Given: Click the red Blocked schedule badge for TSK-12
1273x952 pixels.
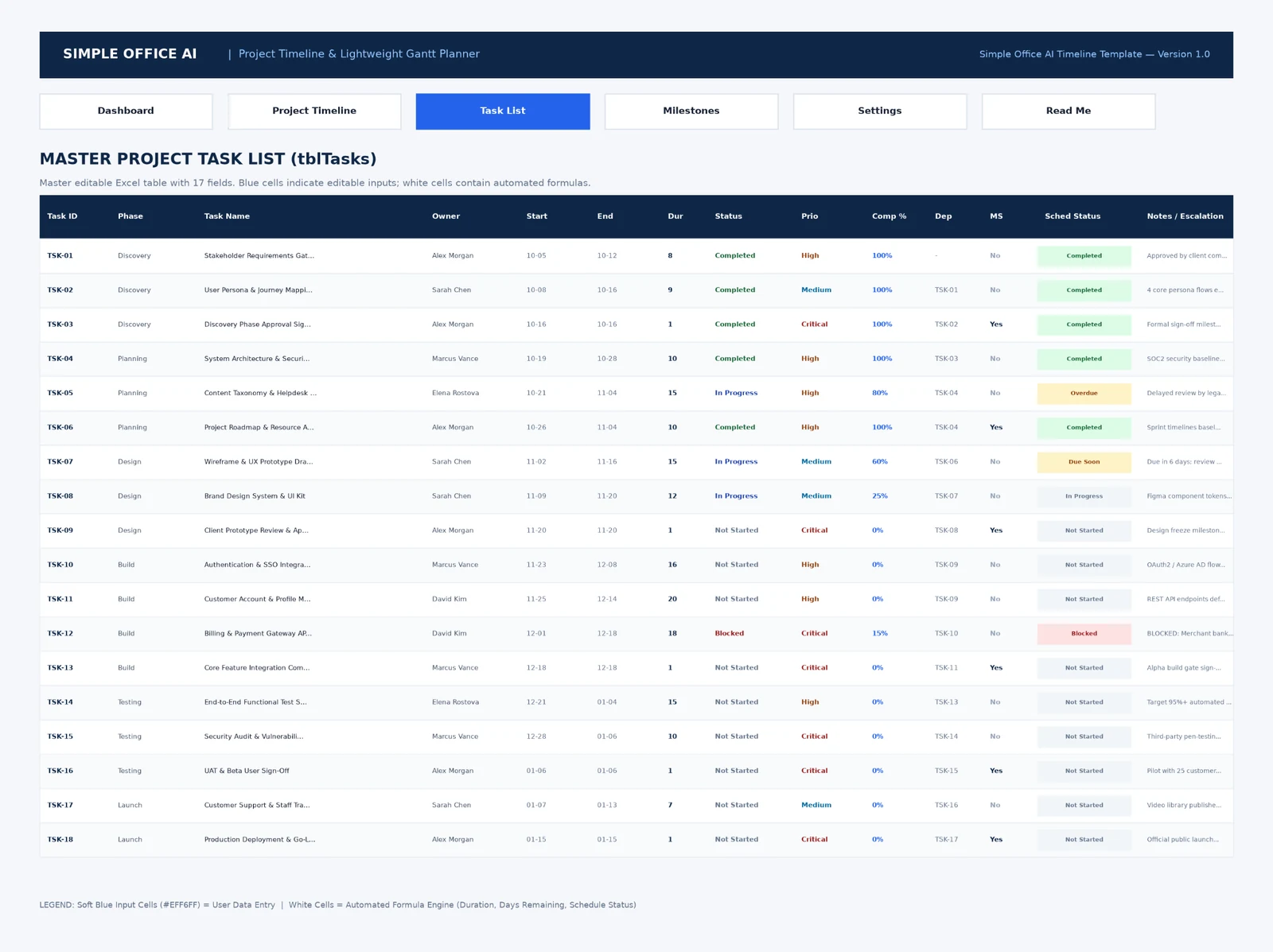Looking at the screenshot, I should pyautogui.click(x=1084, y=634).
